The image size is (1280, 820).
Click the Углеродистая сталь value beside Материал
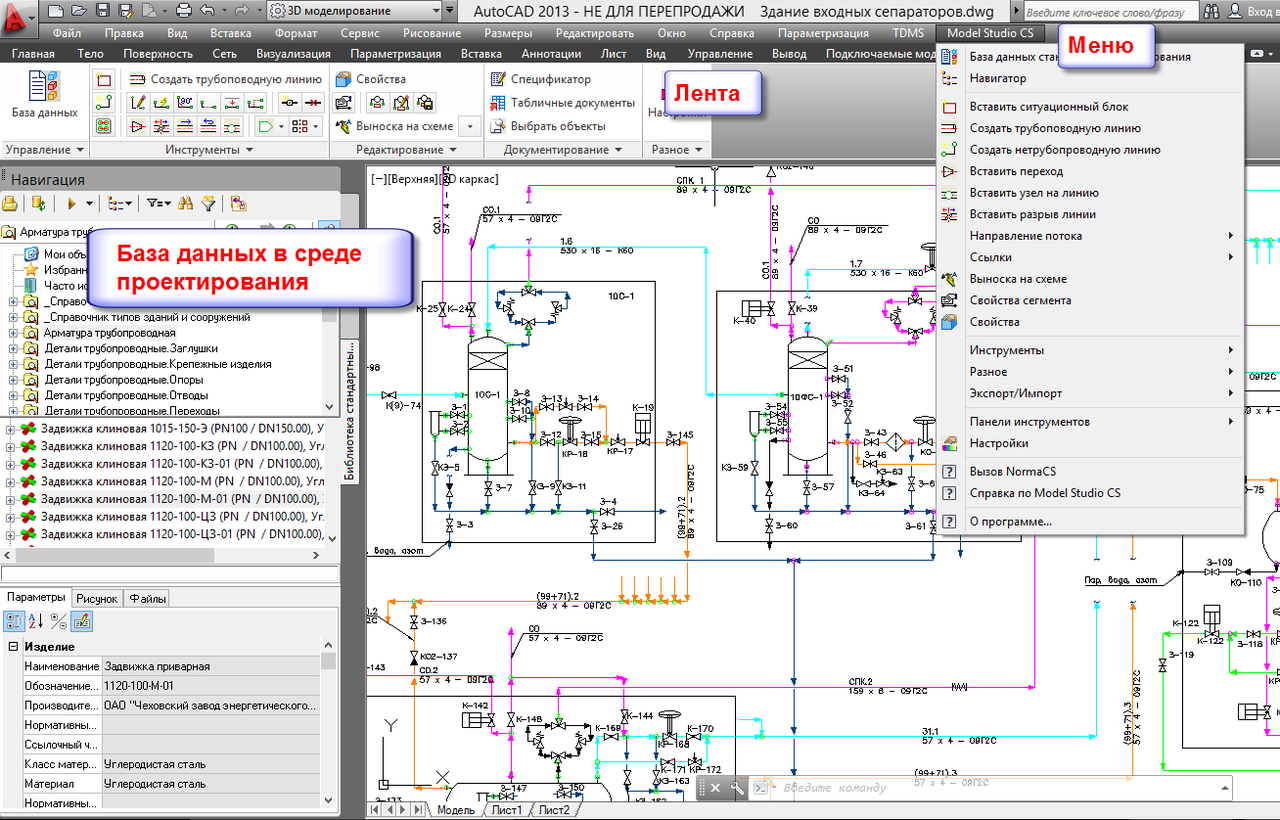[x=211, y=784]
